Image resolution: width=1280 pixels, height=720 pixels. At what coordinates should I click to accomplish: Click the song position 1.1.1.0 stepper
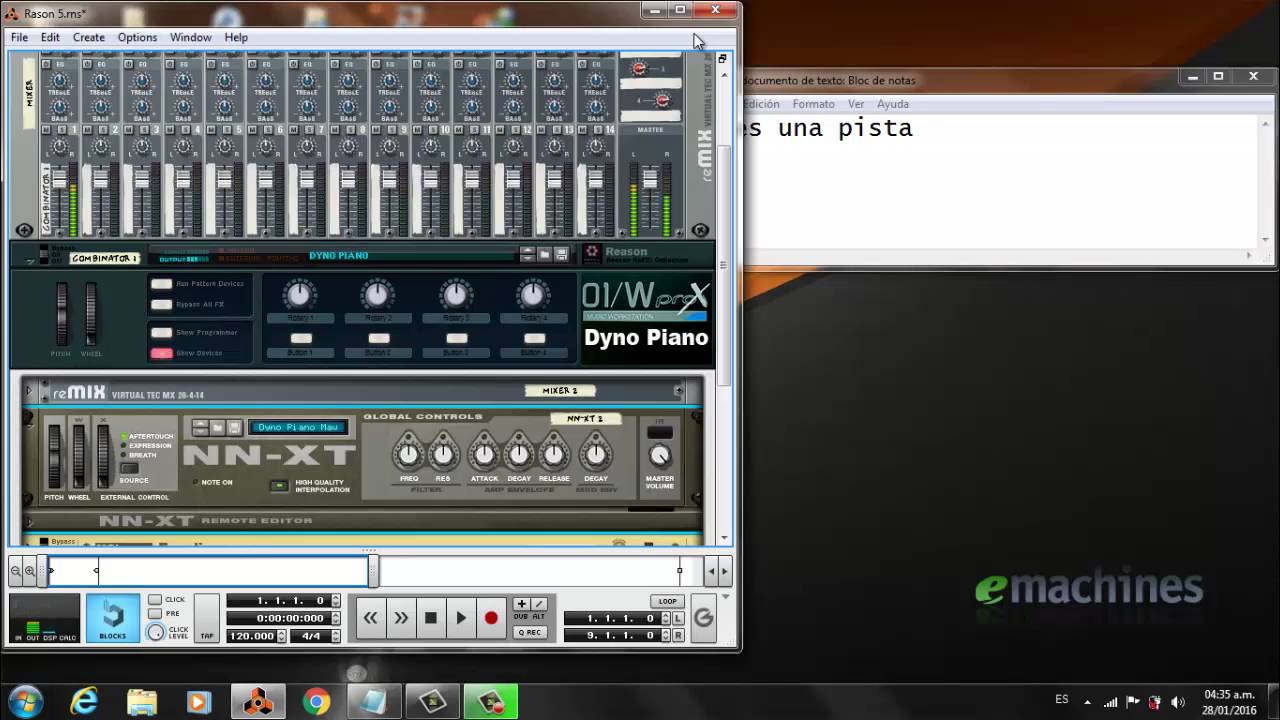click(x=336, y=601)
